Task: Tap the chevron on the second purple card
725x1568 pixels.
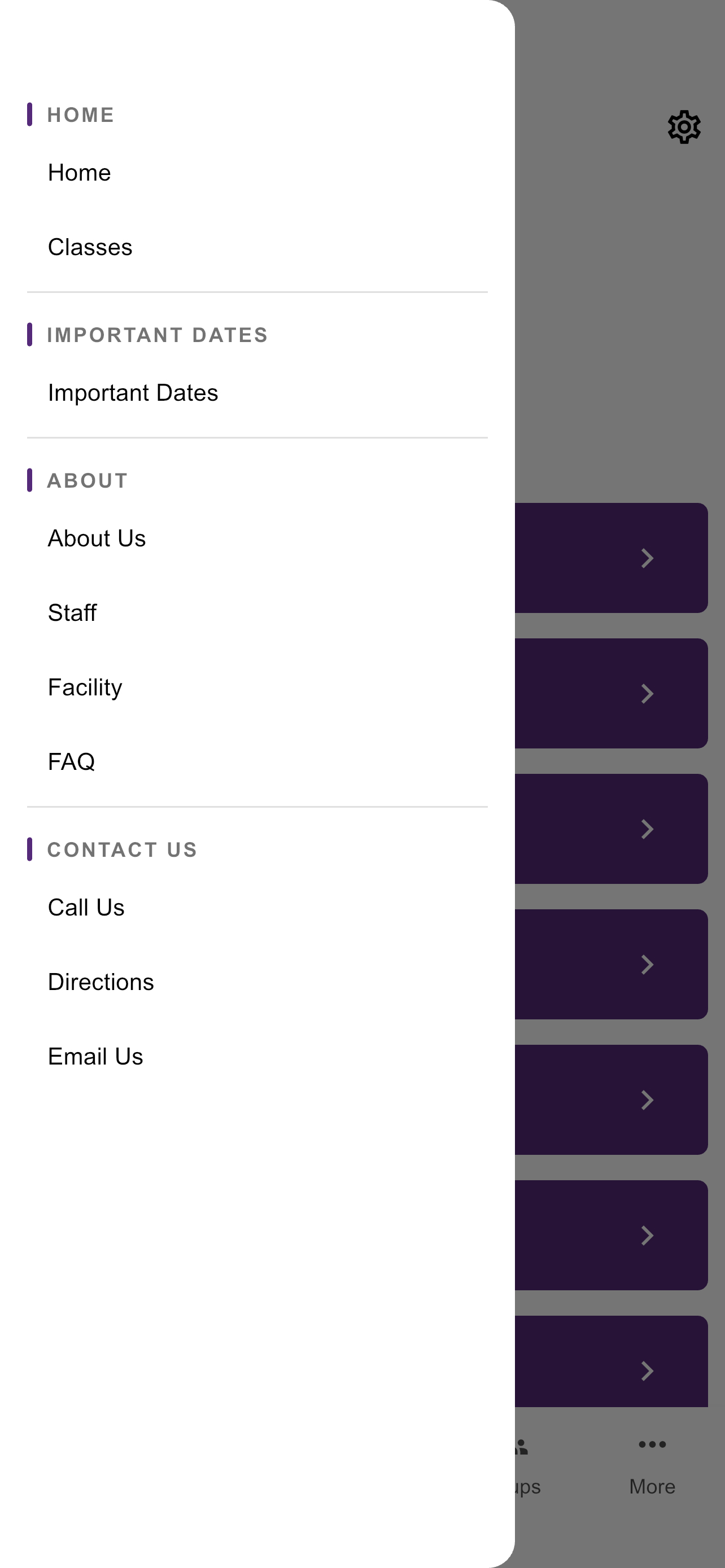Action: (x=647, y=693)
